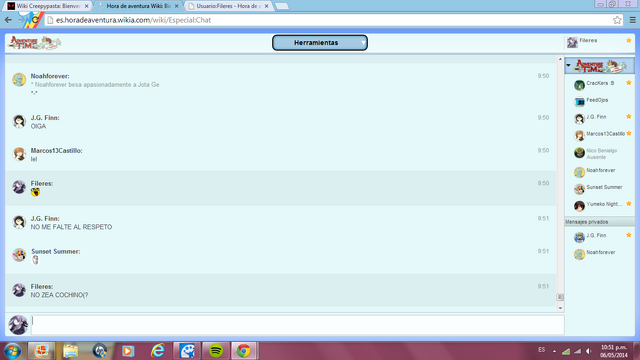Close the Wiki Creepypasta tab

coord(86,6)
